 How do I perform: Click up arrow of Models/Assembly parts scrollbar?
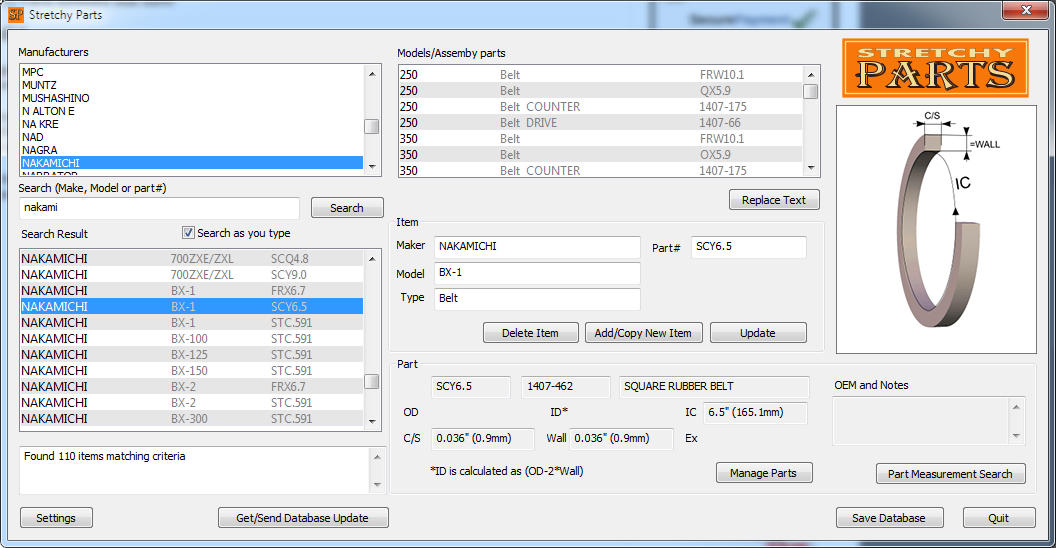coord(811,75)
